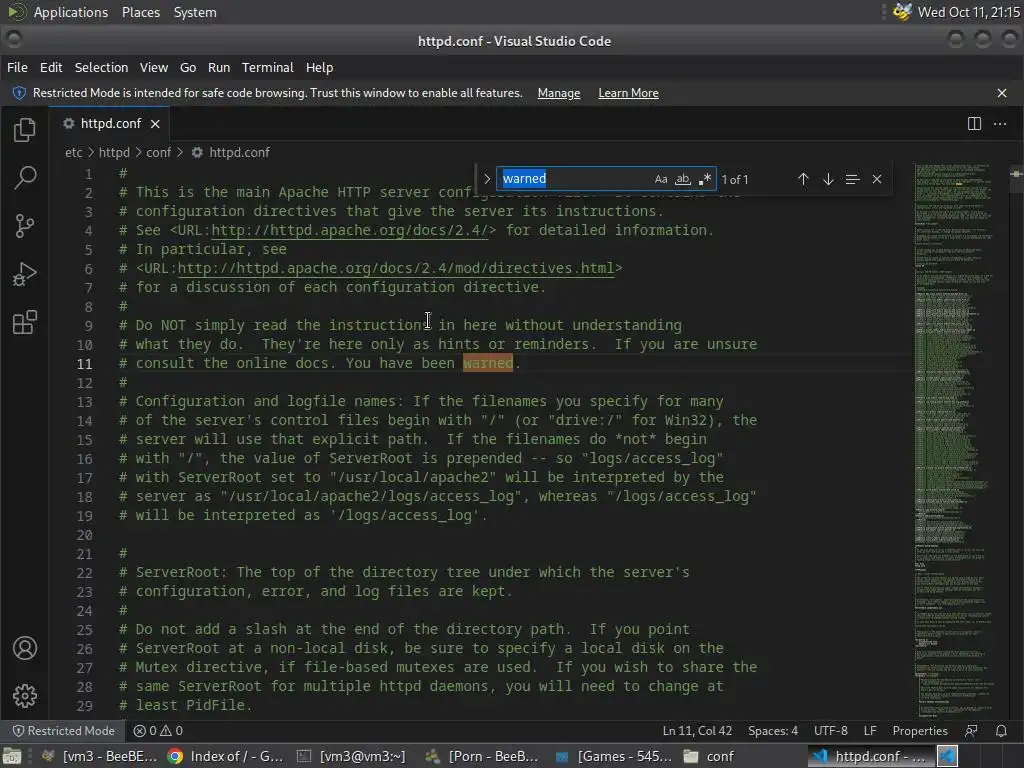
Task: Switch to '[Games - 545...' taskbar window
Action: point(614,756)
